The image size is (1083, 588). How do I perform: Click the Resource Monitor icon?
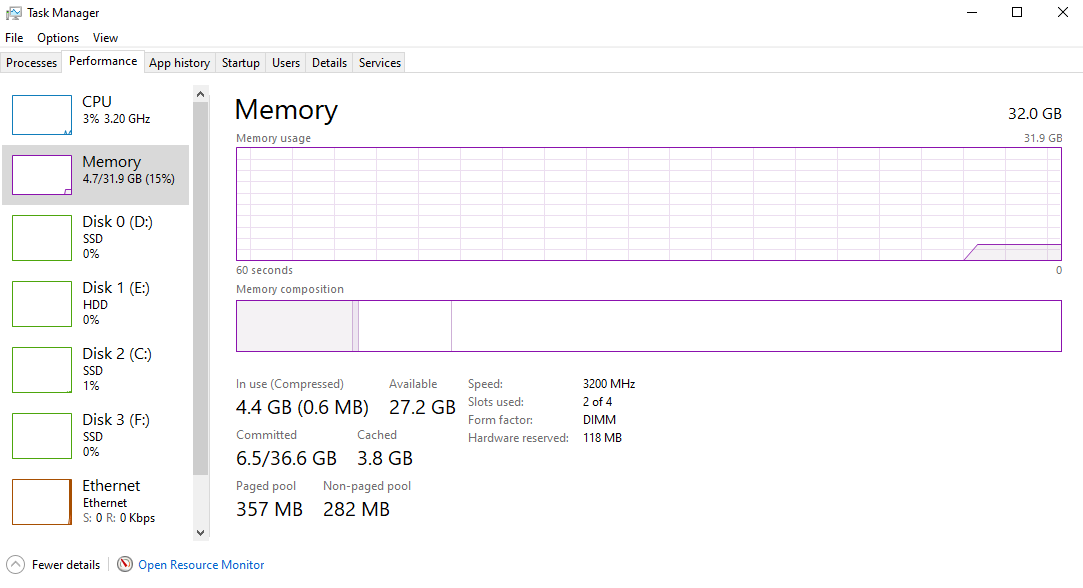125,565
